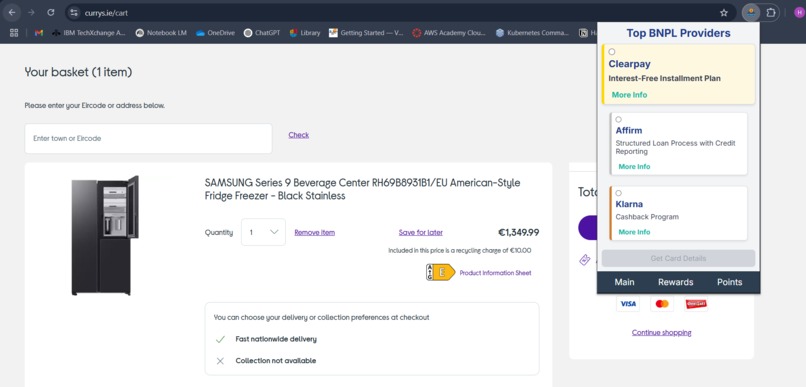Open the Library bookmark
The image size is (806, 387).
click(x=305, y=33)
